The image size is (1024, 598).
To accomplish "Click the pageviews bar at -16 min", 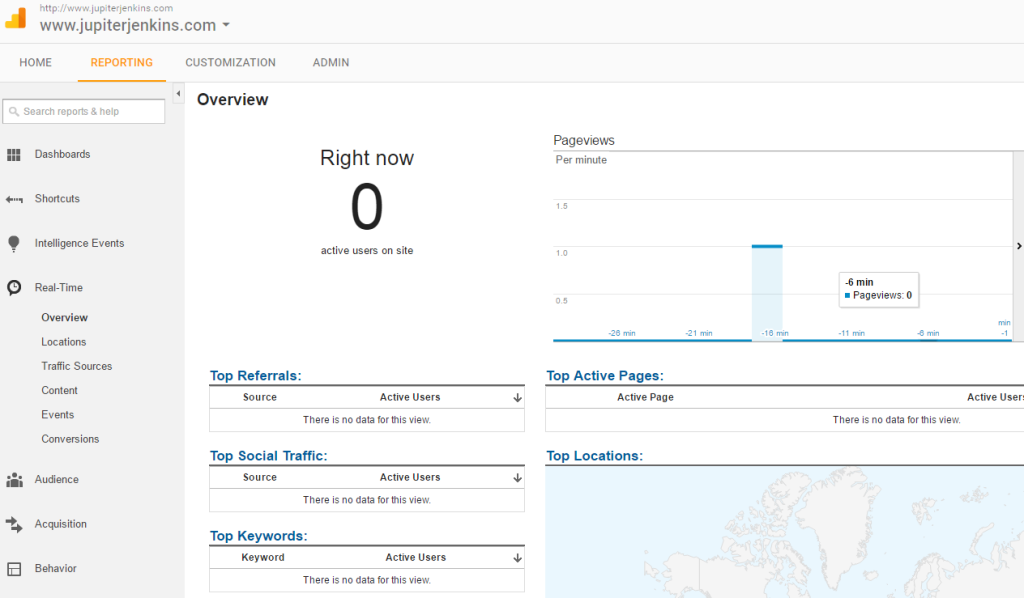I will 767,292.
